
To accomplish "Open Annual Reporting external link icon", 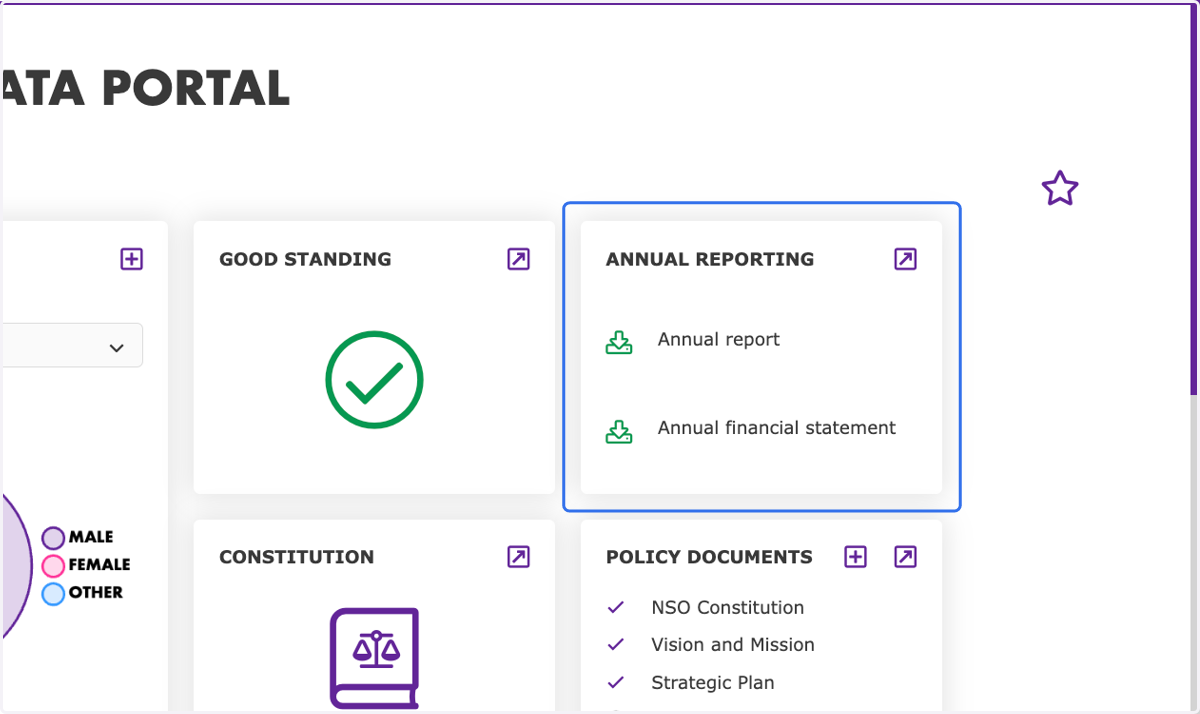I will (x=905, y=259).
